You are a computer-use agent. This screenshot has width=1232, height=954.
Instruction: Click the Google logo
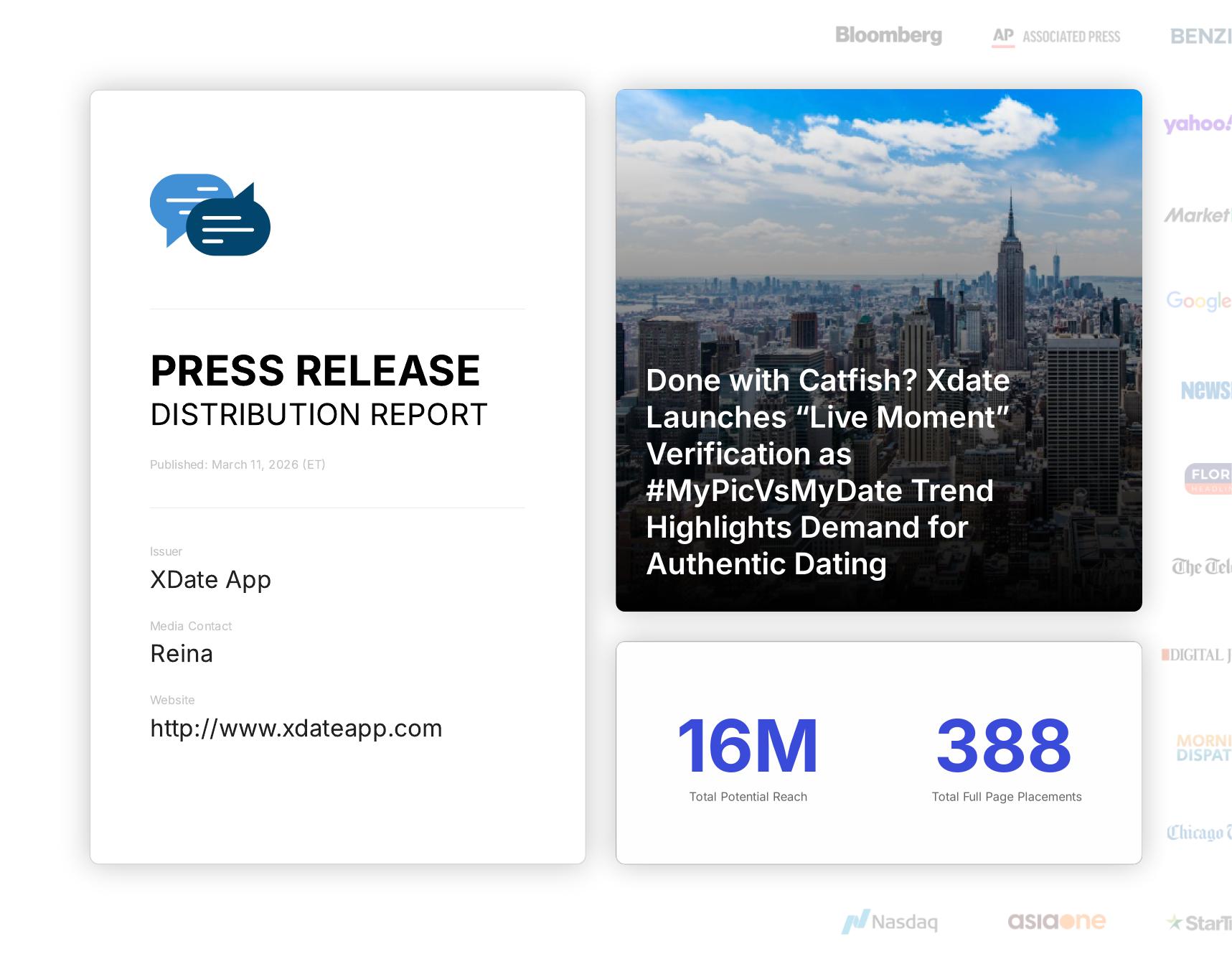pos(1198,301)
